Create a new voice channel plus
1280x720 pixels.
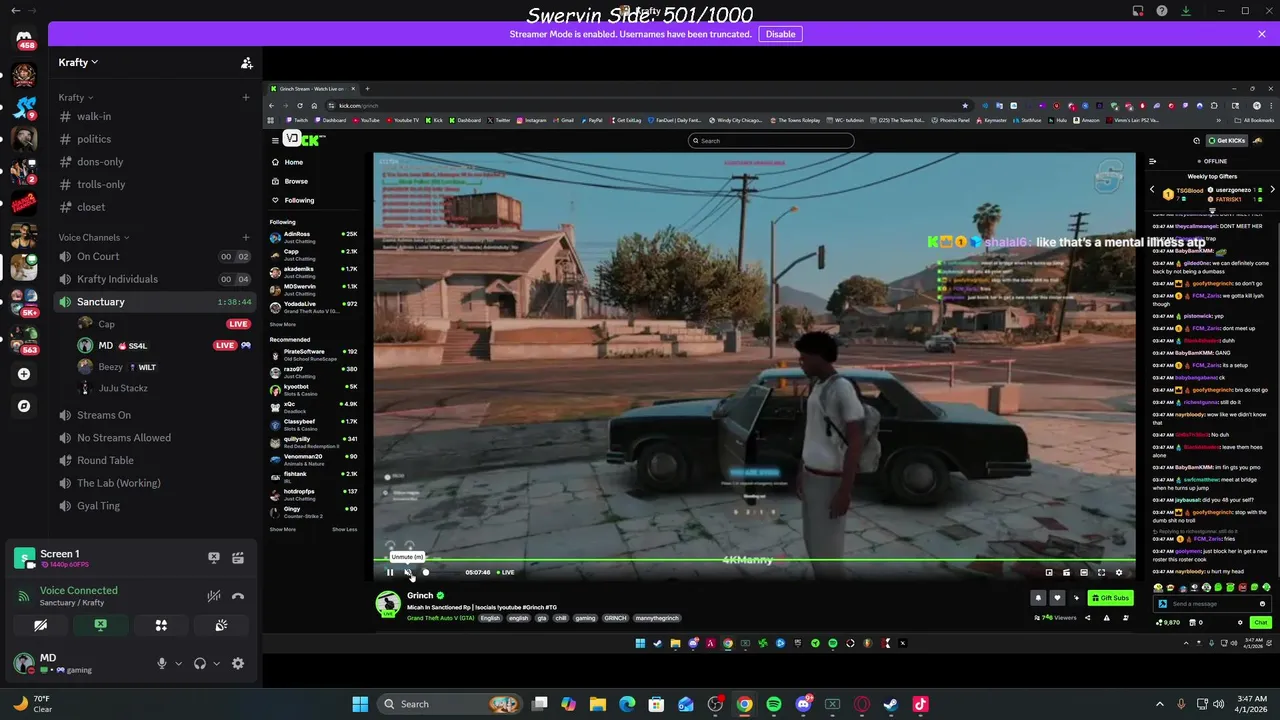click(x=246, y=237)
